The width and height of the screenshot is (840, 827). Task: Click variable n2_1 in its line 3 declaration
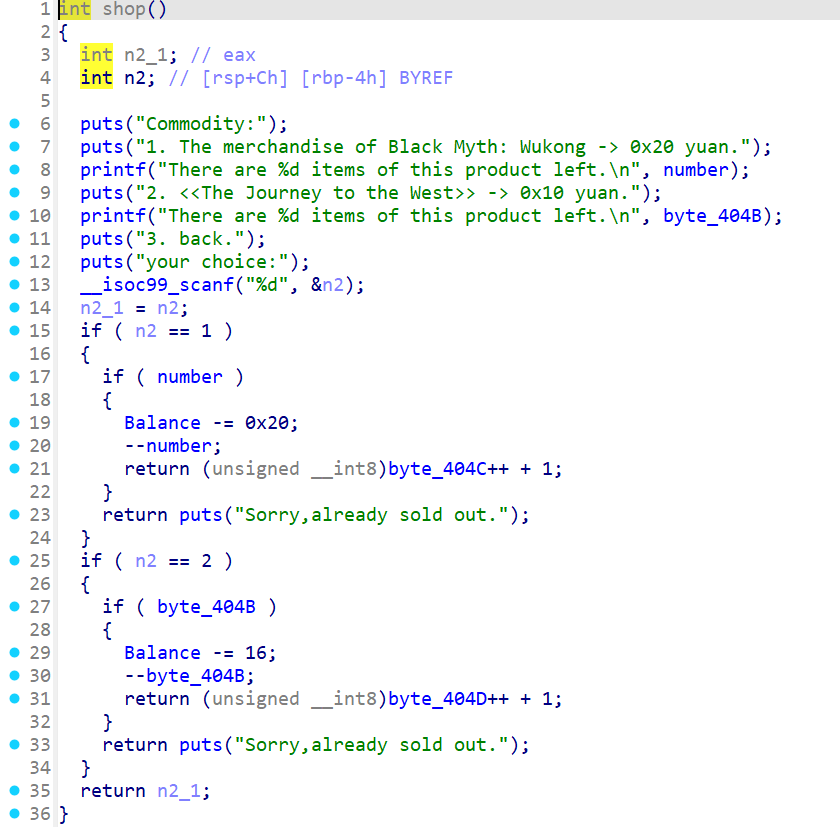click(x=146, y=55)
